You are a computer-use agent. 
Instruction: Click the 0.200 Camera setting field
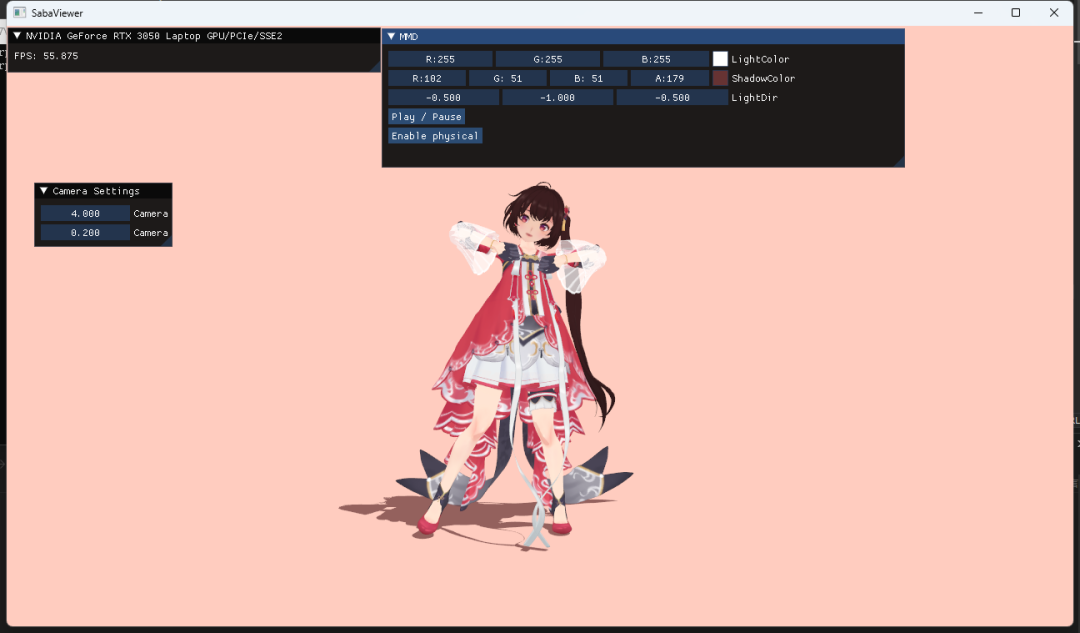84,232
